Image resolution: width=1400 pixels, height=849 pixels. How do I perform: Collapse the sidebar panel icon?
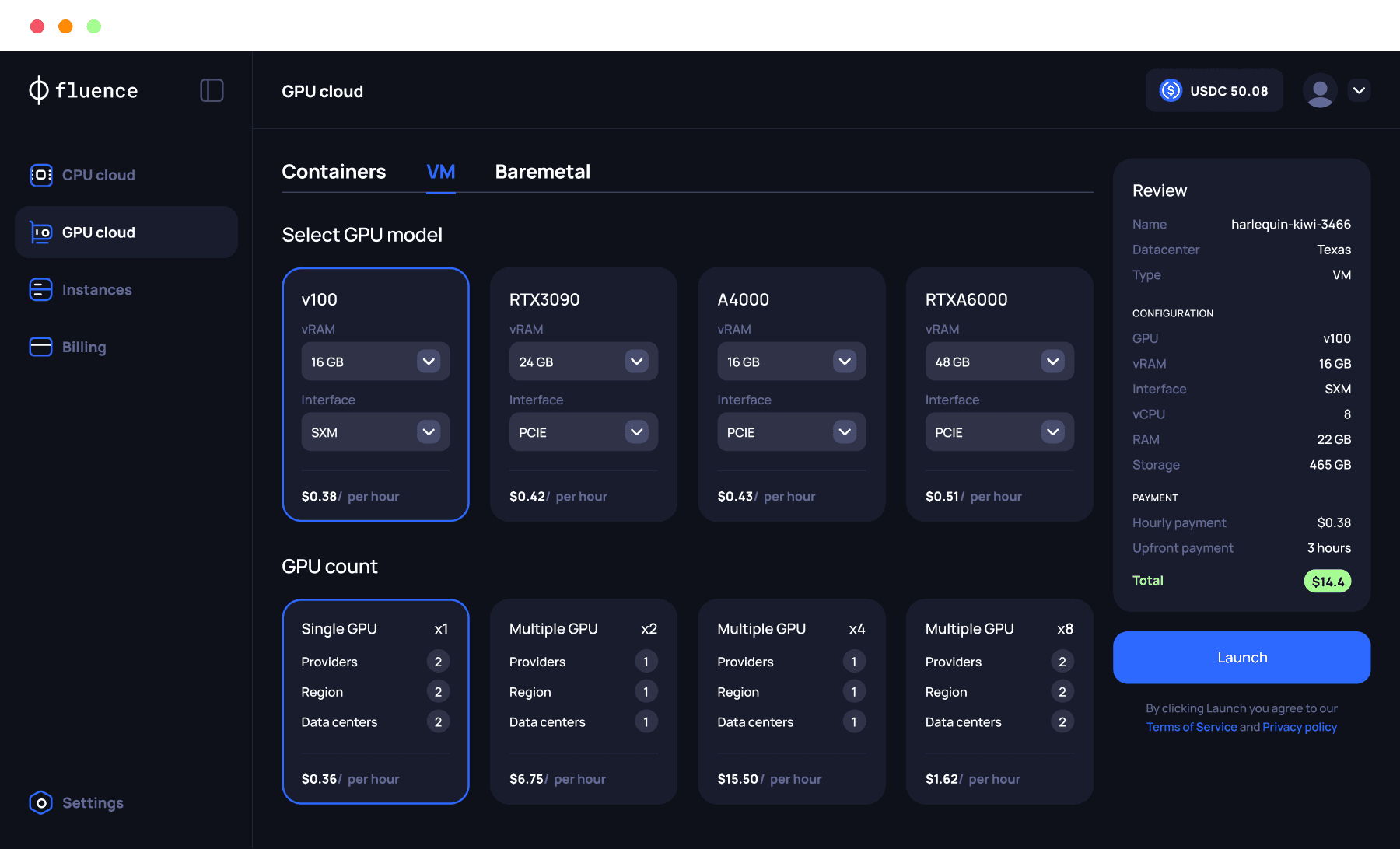click(212, 90)
